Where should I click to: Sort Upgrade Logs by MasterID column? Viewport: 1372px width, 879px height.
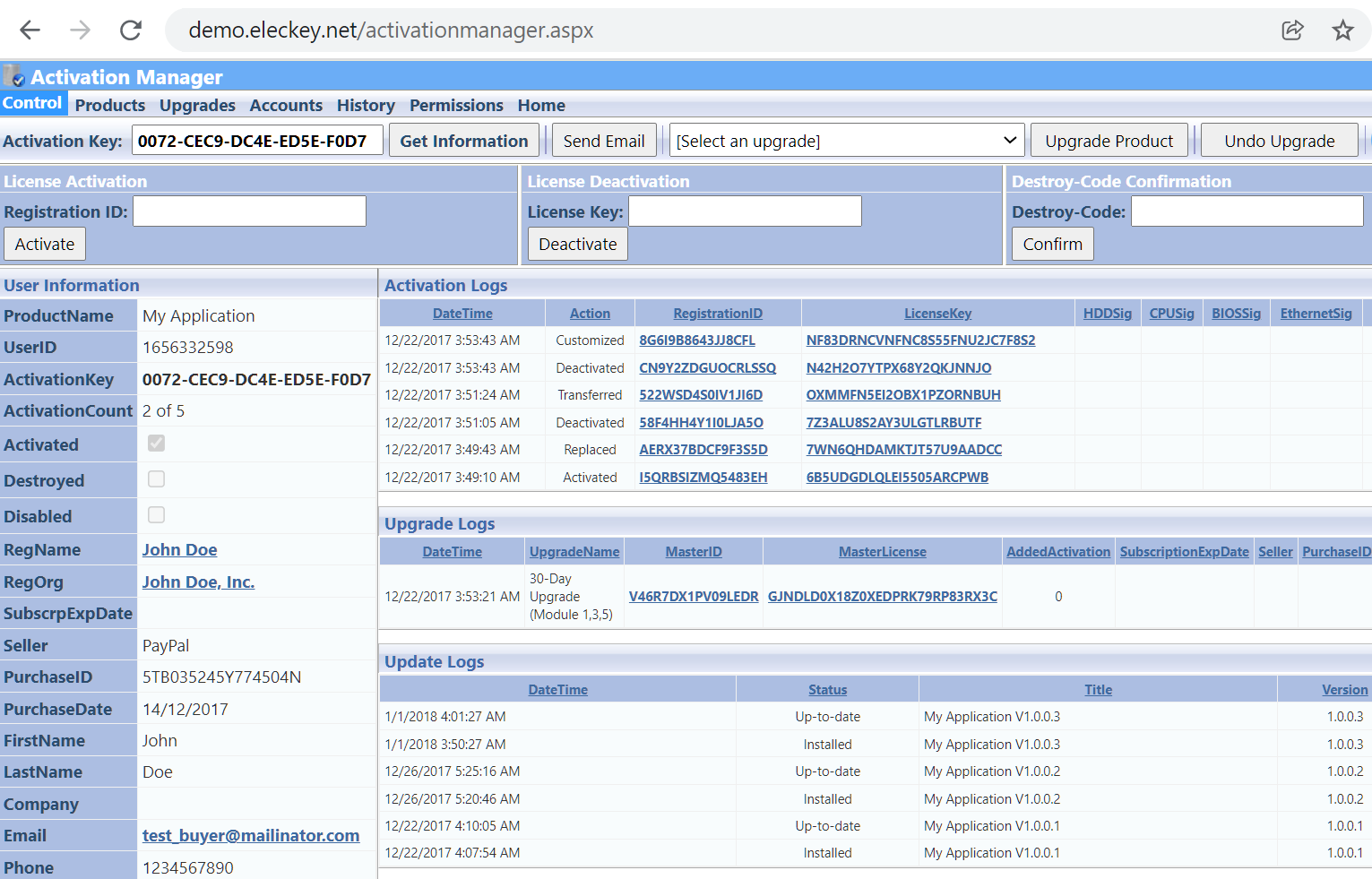pyautogui.click(x=694, y=552)
